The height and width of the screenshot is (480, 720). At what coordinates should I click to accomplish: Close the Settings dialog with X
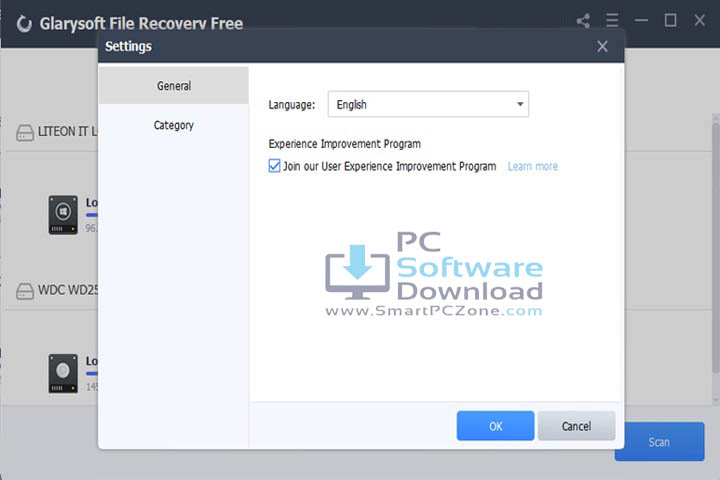click(x=602, y=46)
